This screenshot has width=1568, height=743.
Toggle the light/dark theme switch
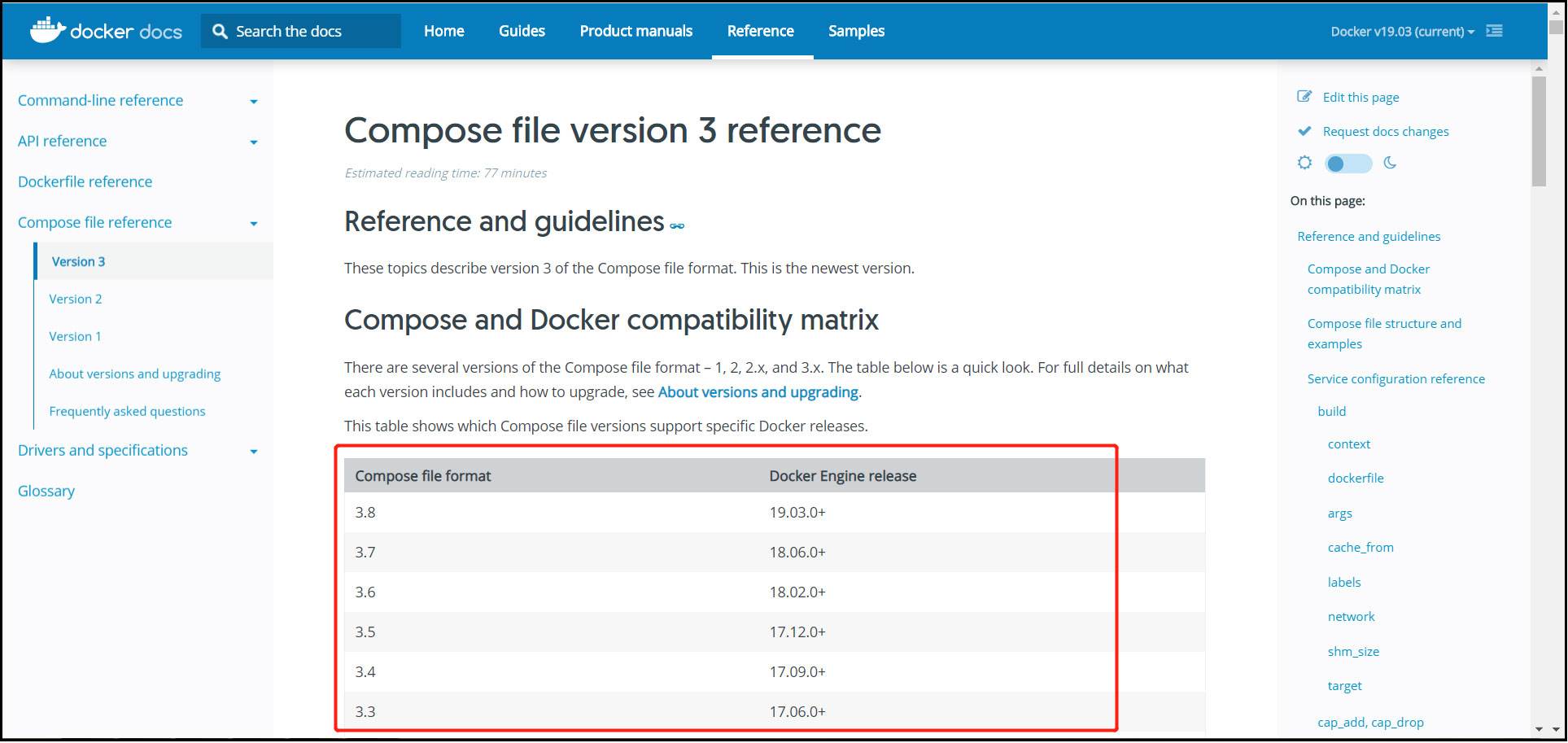click(1347, 163)
